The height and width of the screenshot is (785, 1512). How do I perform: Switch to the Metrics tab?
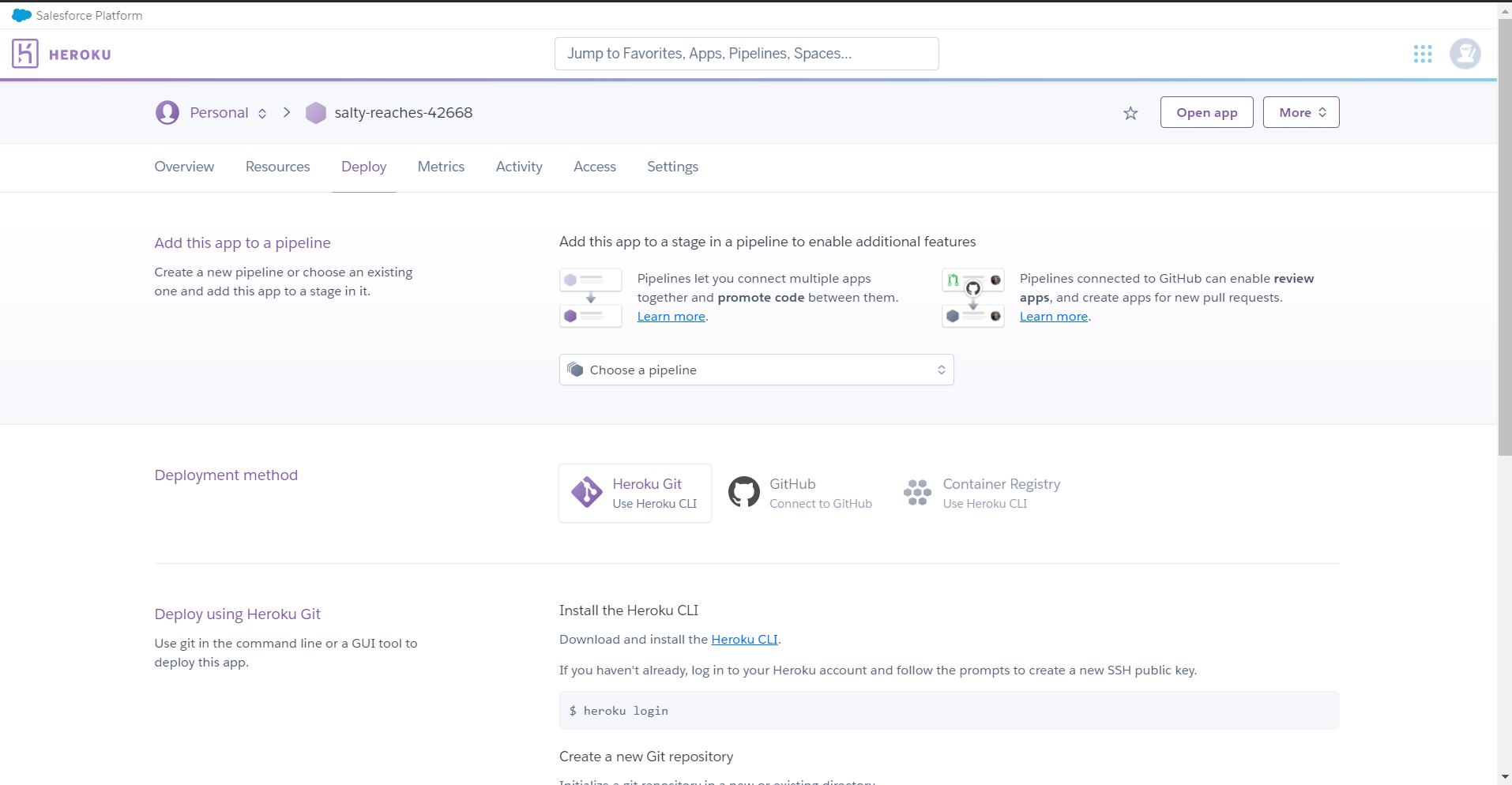pyautogui.click(x=441, y=167)
